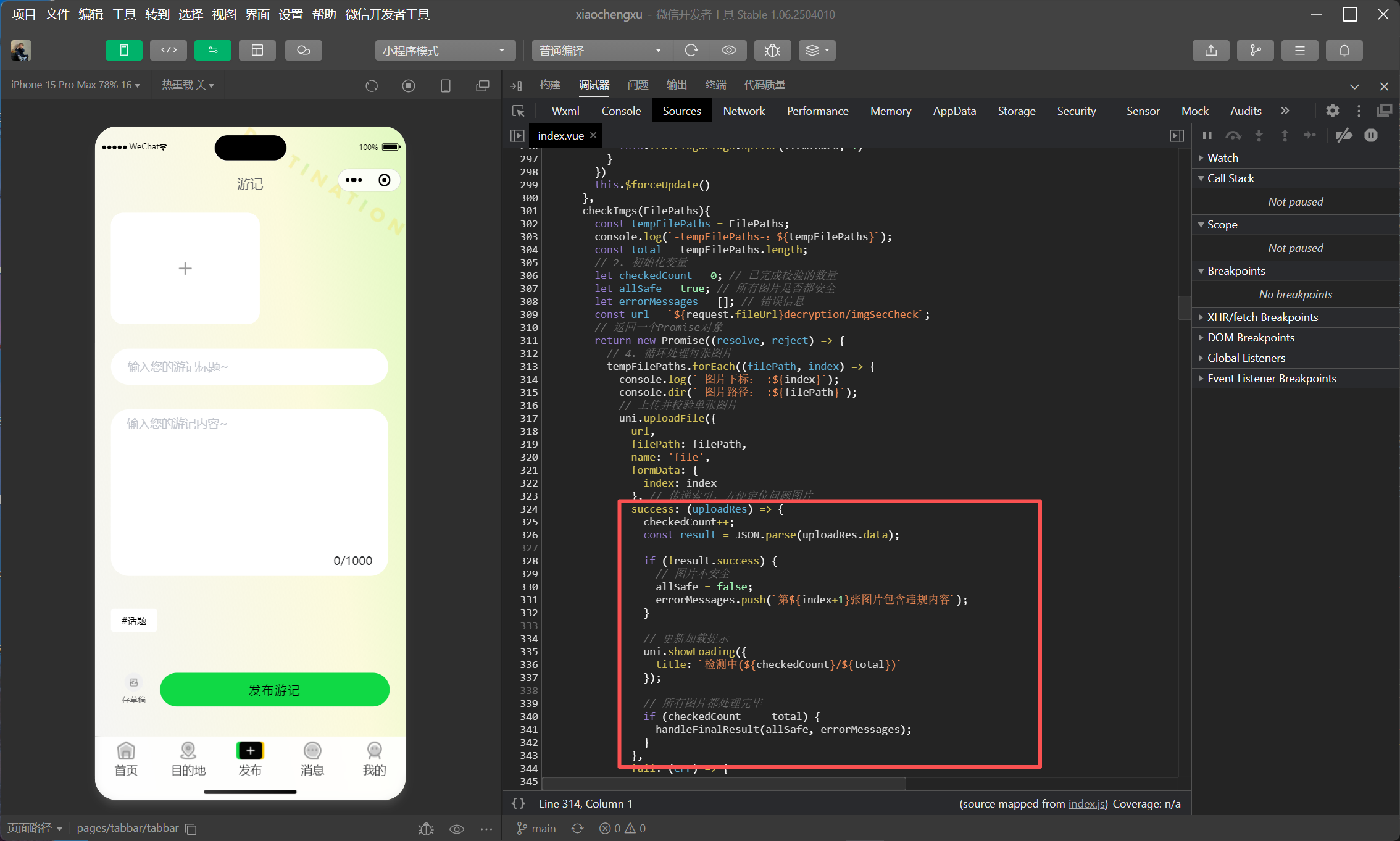Click the 发布游记 publish button

(274, 690)
